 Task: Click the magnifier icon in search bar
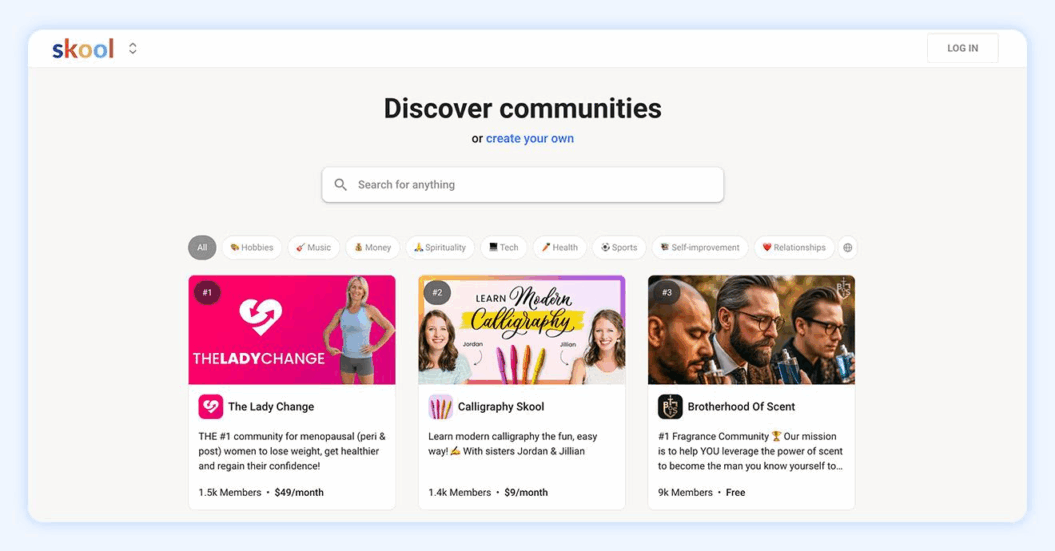point(340,184)
